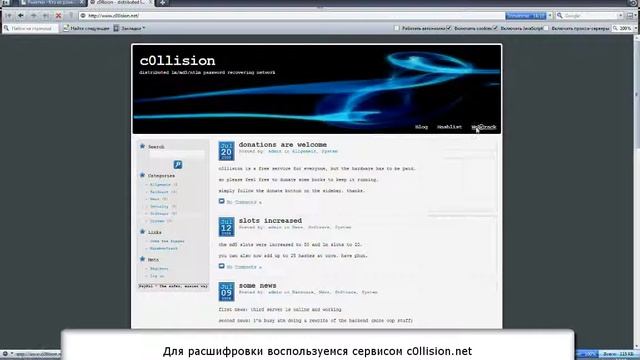Screen dimensions: 640x360
Task: Click the star icon beside Search heading
Action: click(x=142, y=146)
